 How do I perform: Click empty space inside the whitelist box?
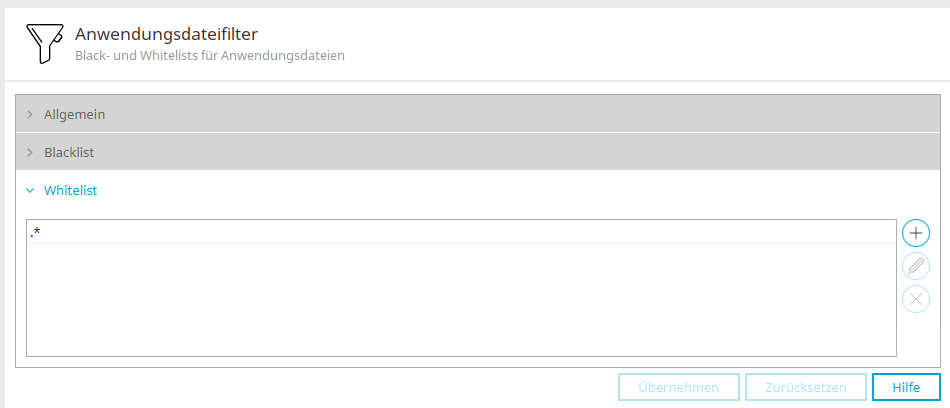click(x=460, y=300)
